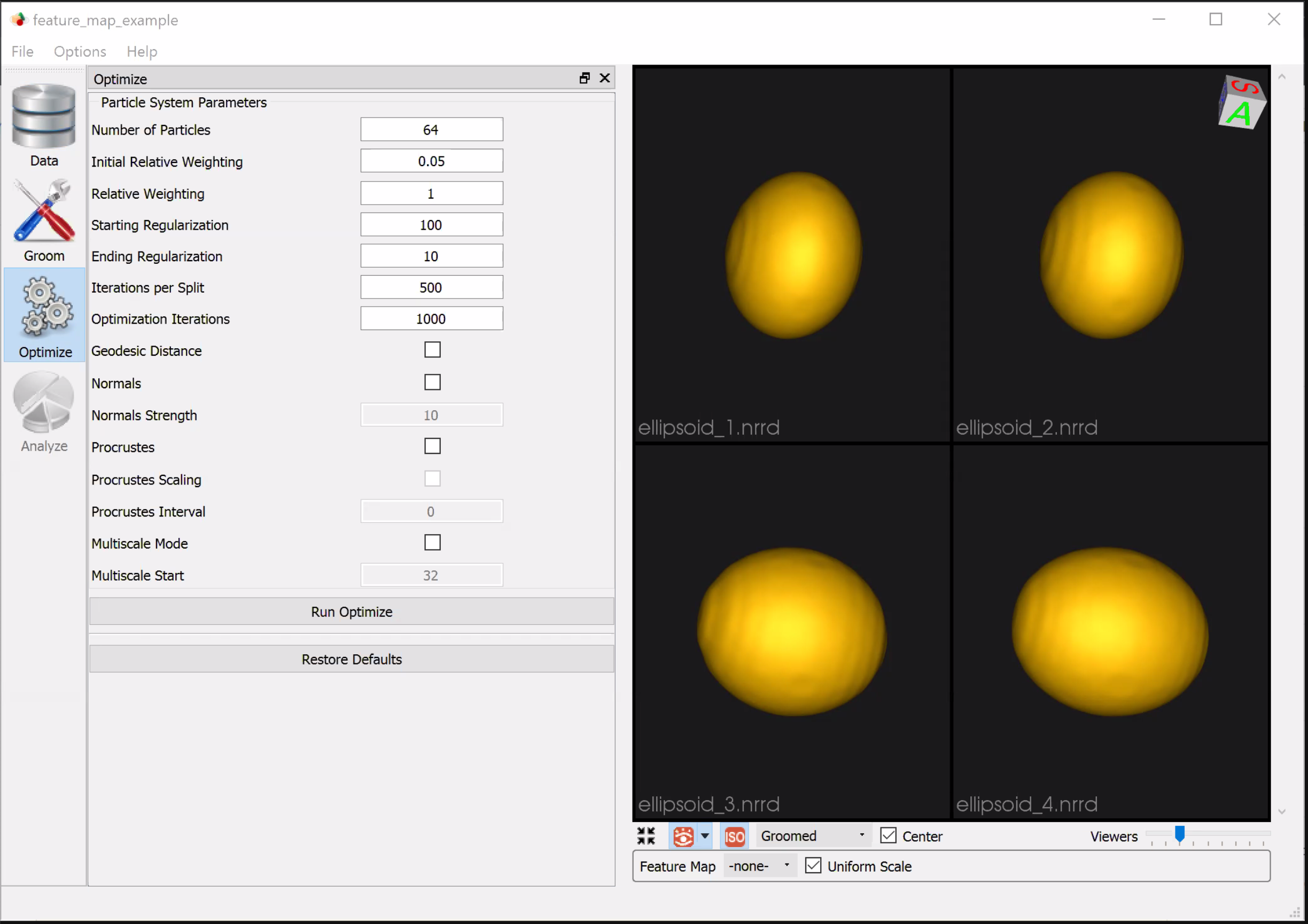The image size is (1308, 924).
Task: Open the Options menu
Action: tap(79, 51)
